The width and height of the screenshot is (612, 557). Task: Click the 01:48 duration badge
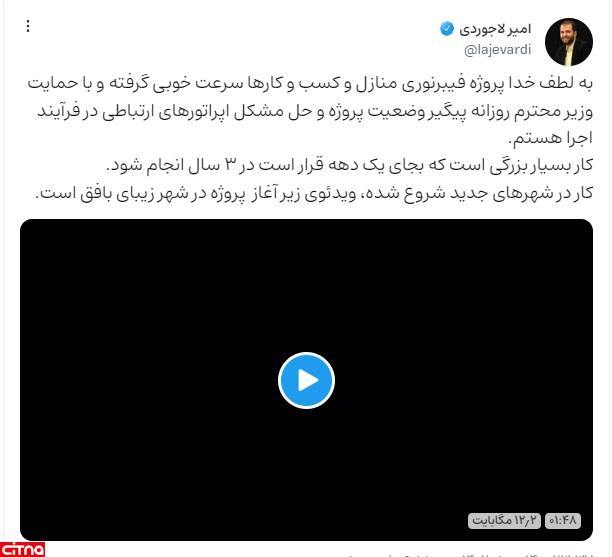(x=563, y=520)
